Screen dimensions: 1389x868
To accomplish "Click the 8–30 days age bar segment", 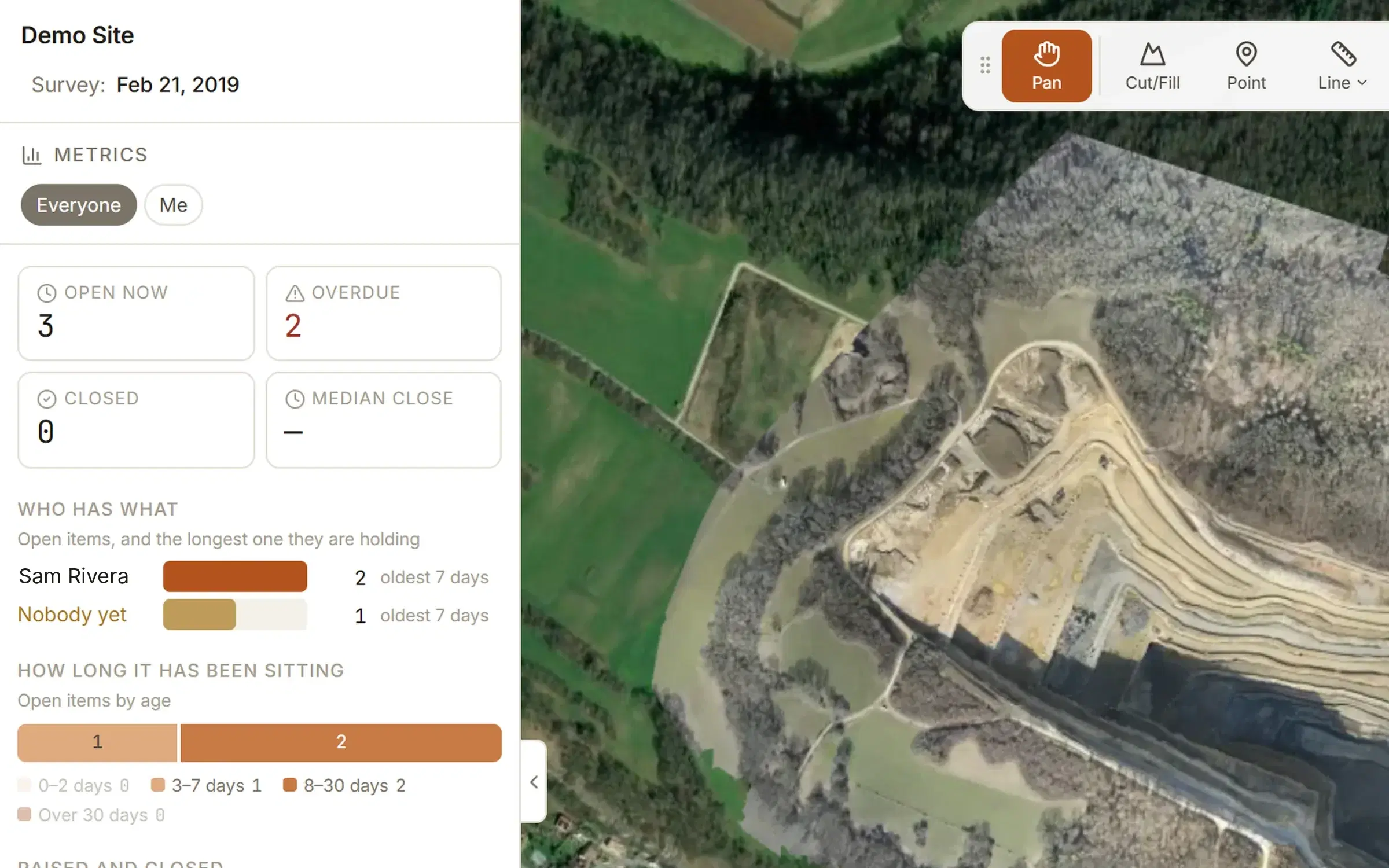I will 341,742.
